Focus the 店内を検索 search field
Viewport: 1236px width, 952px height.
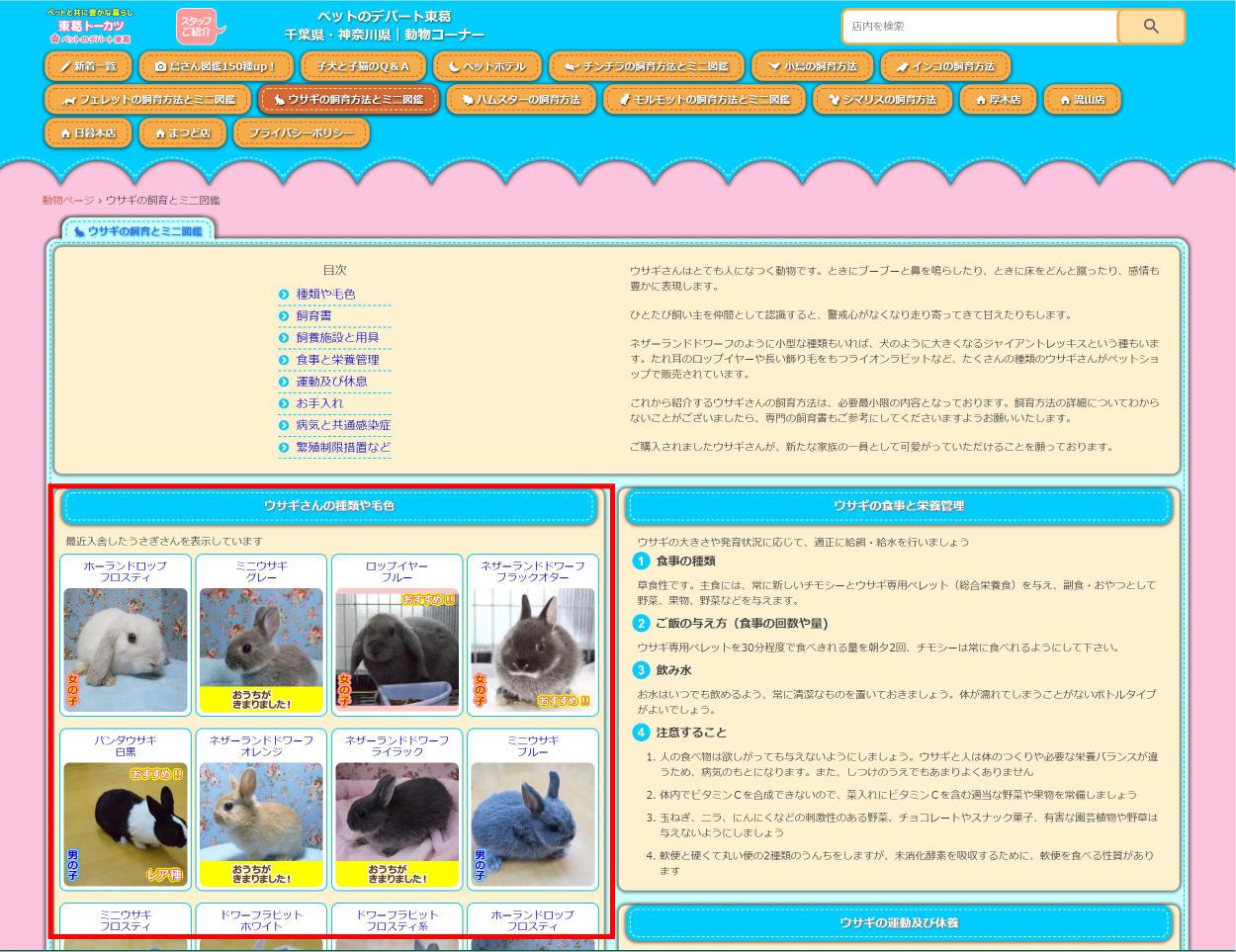(x=979, y=27)
